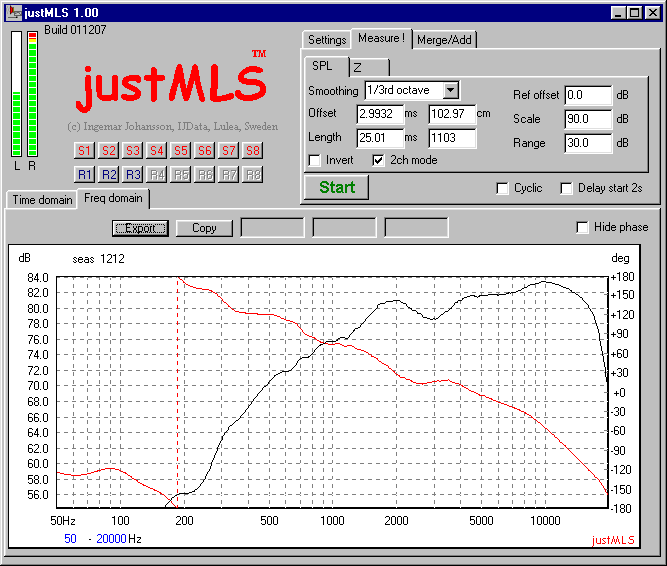Recall the R3 stored measurement

[x=132, y=174]
